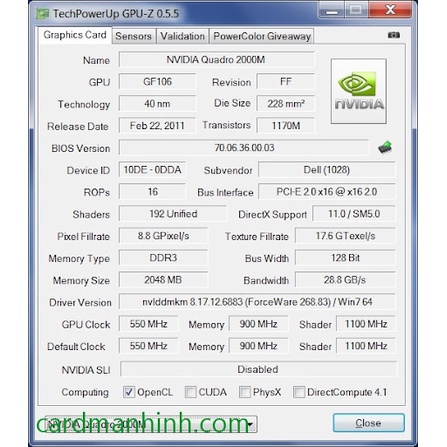Click the window title TechPowerUp GPU-Z 0.5.5
The width and height of the screenshot is (447, 447).
click(116, 14)
